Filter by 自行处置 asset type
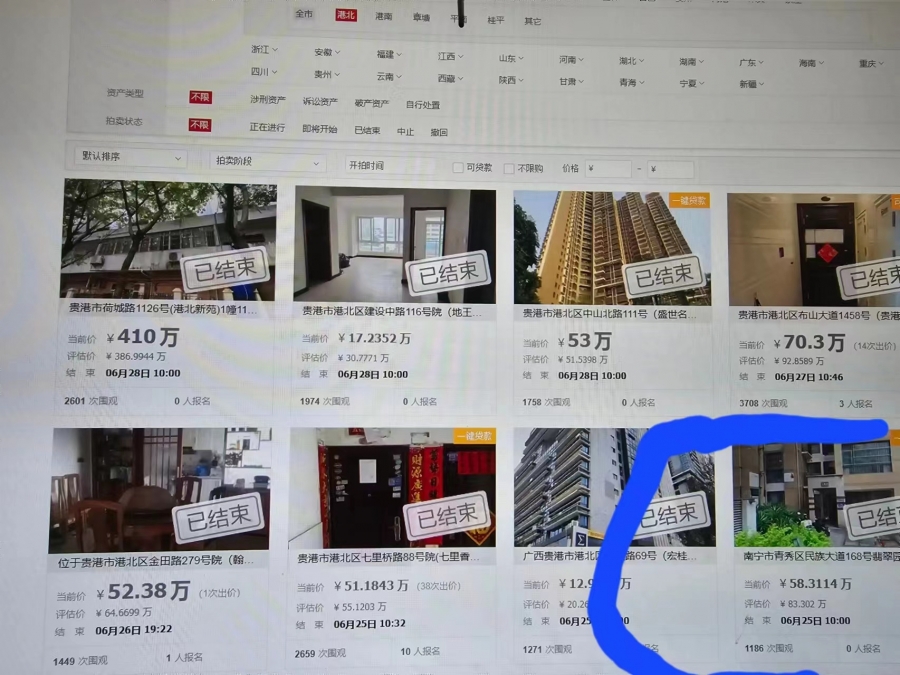Viewport: 900px width, 675px height. [x=423, y=105]
